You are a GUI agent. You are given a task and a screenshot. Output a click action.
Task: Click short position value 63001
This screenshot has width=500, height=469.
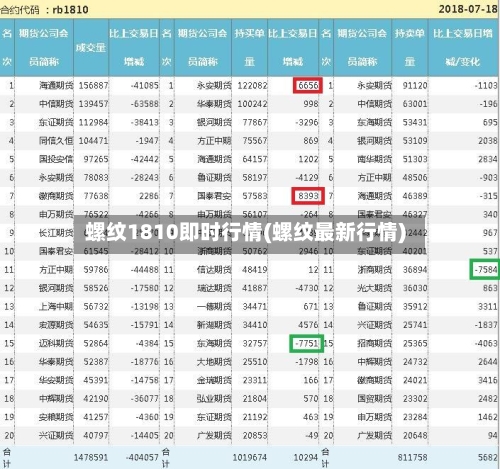(415, 104)
